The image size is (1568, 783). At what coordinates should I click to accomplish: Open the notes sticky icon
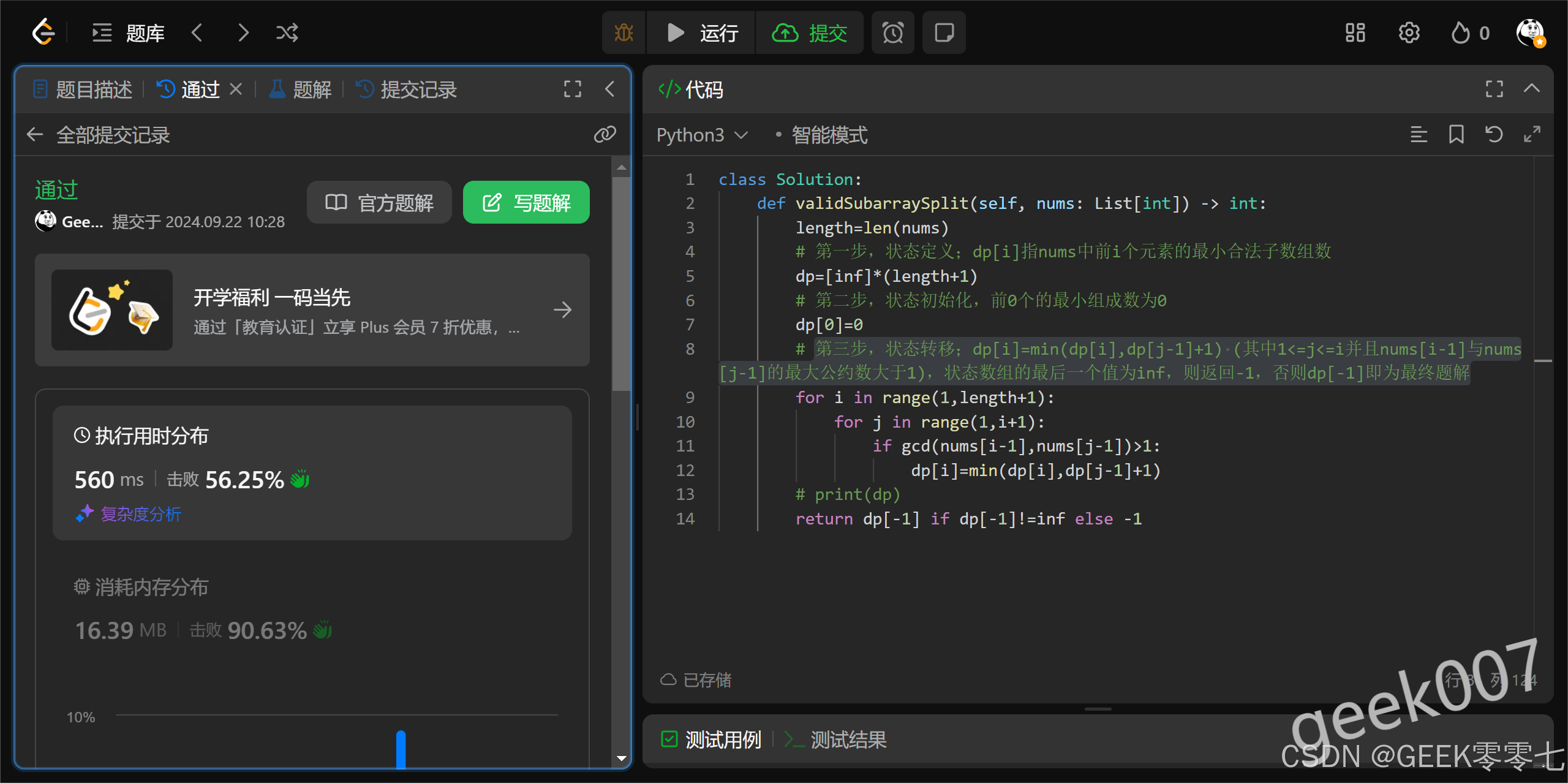[x=944, y=32]
